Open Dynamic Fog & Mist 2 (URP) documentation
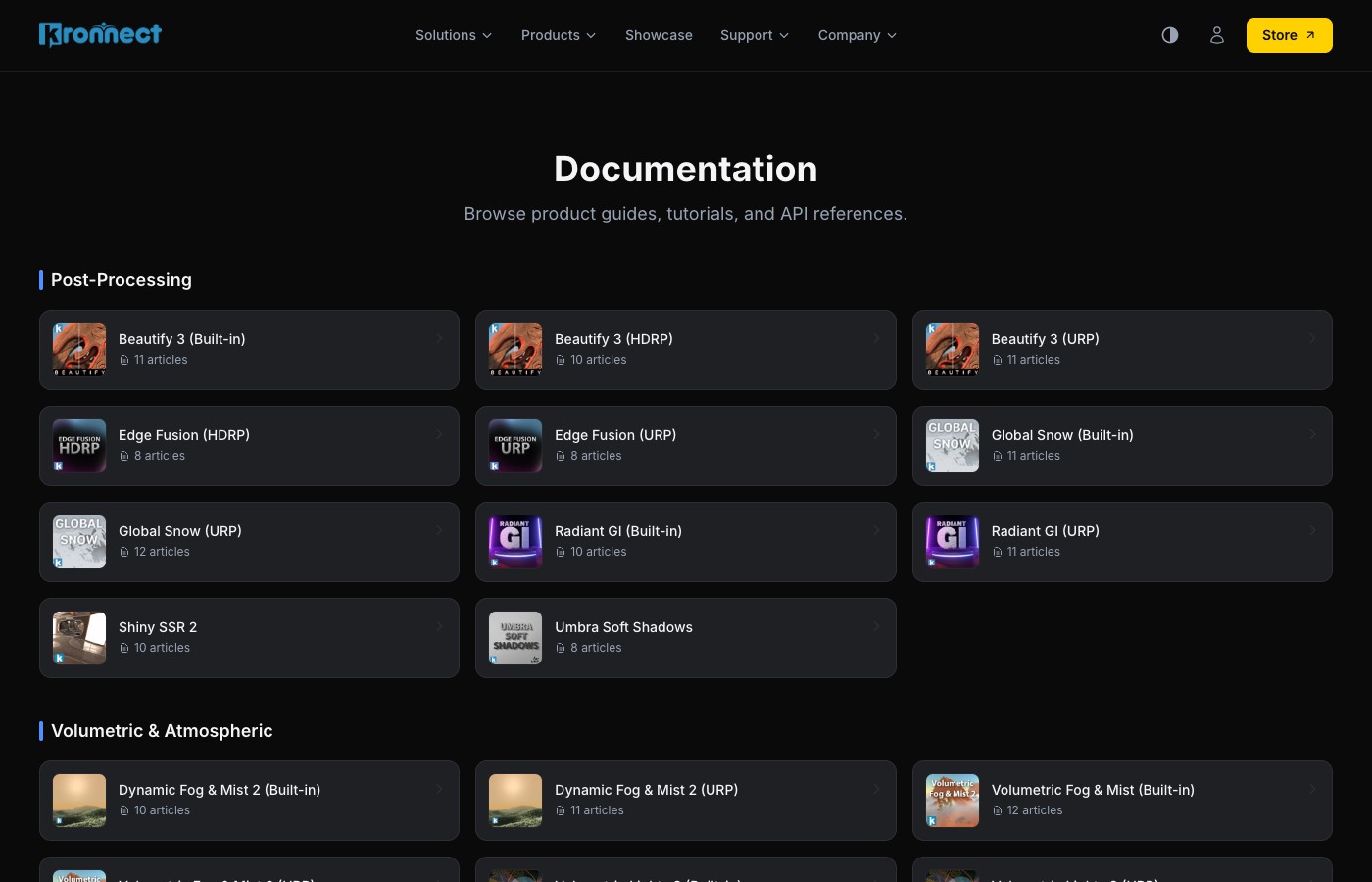Viewport: 1372px width, 882px height. coord(686,801)
